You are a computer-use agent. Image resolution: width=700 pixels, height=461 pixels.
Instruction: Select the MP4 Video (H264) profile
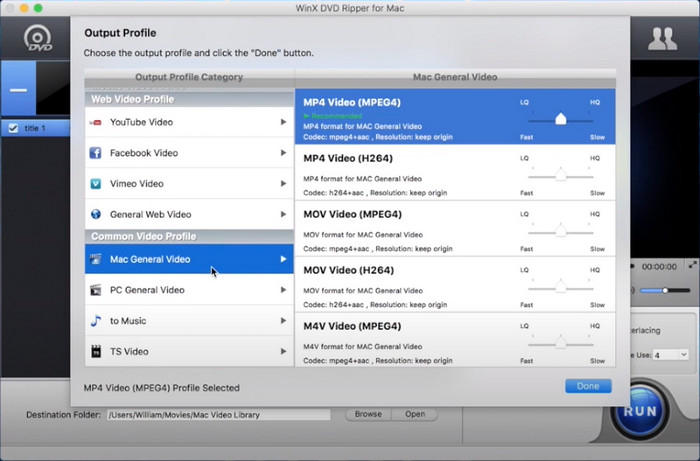[x=455, y=173]
